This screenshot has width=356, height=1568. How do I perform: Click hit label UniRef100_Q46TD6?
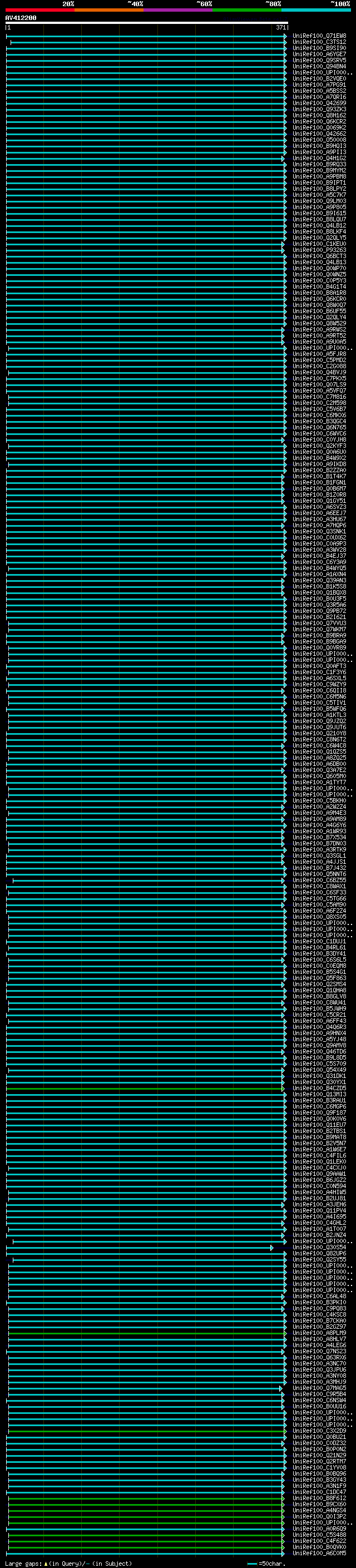[x=319, y=1052]
